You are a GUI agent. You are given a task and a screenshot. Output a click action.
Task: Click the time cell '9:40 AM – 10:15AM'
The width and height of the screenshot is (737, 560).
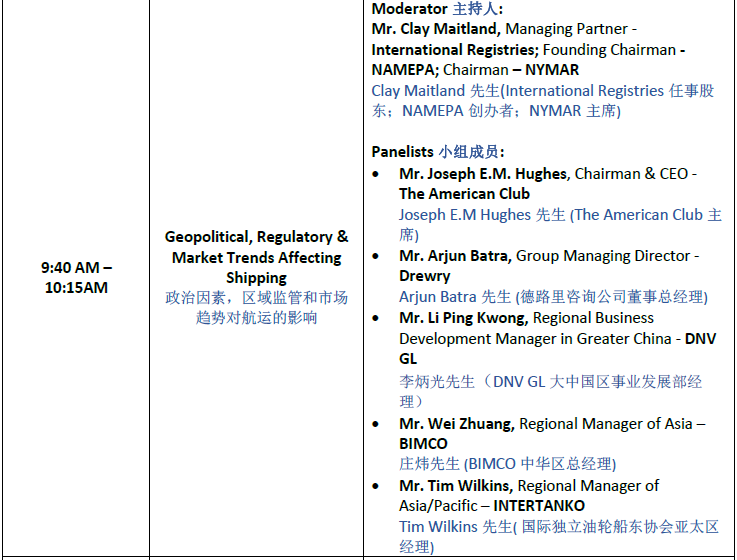[76, 277]
